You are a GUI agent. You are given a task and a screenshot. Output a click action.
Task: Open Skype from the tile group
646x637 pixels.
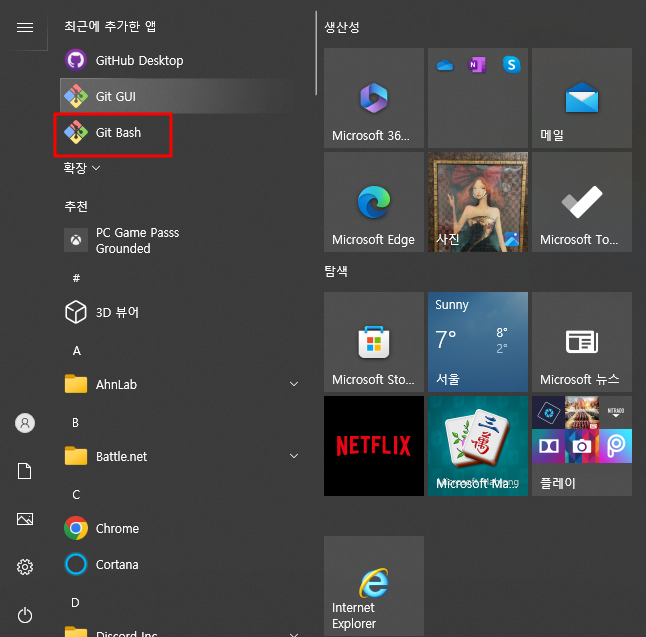point(511,65)
